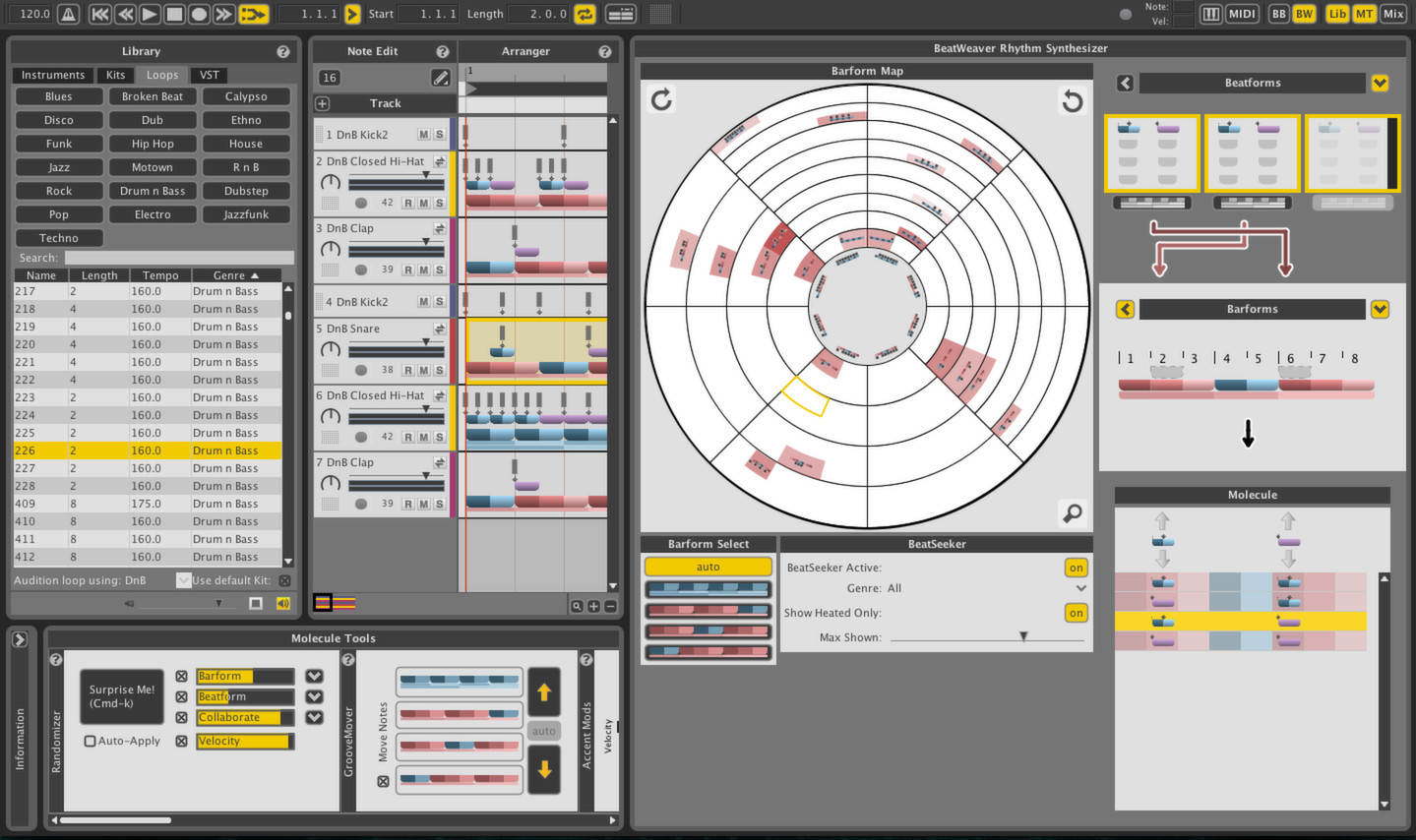
Task: Switch to the Kits tab in the Library
Action: pyautogui.click(x=115, y=75)
